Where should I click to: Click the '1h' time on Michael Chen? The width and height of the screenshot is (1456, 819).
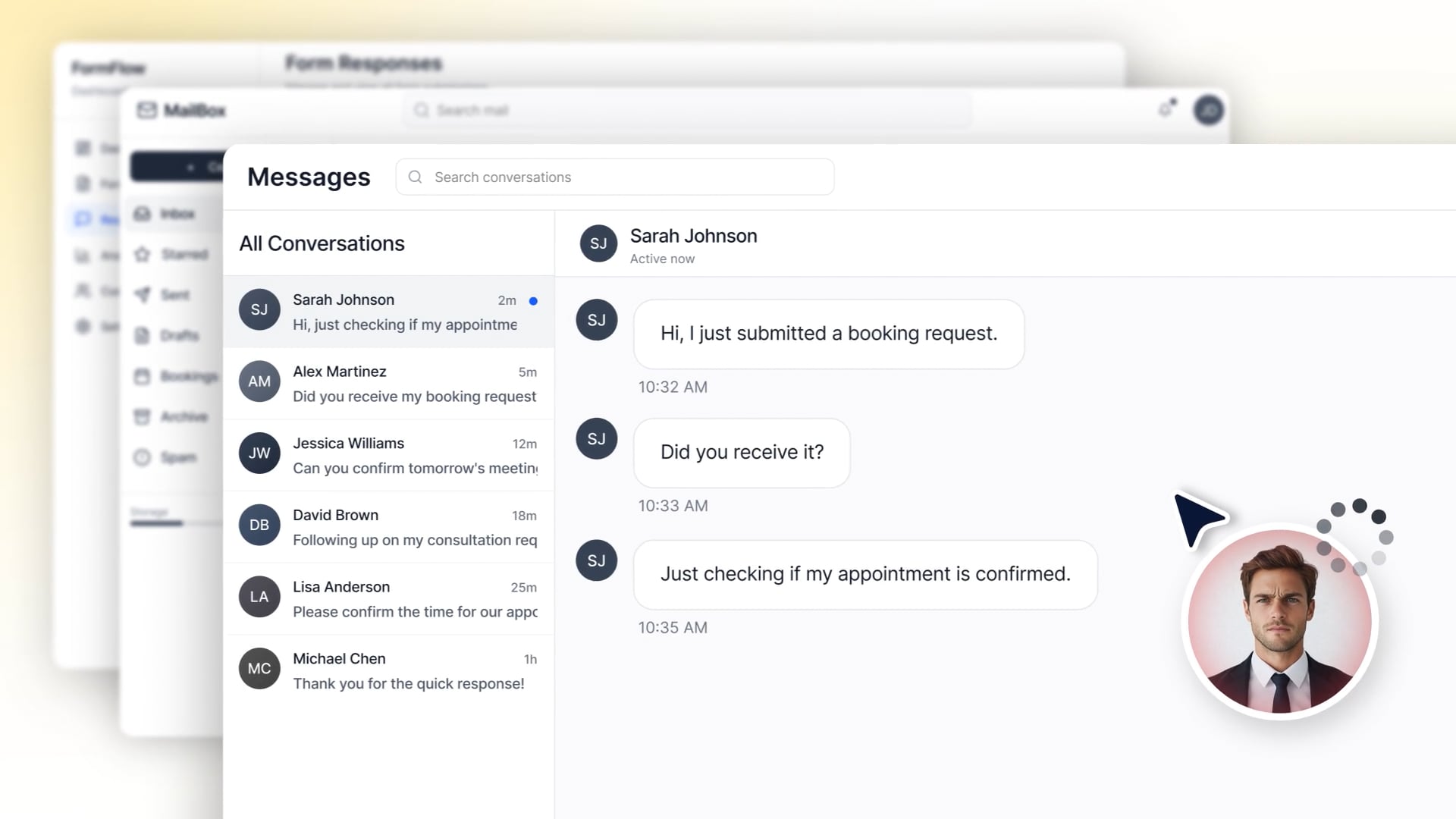pyautogui.click(x=530, y=659)
